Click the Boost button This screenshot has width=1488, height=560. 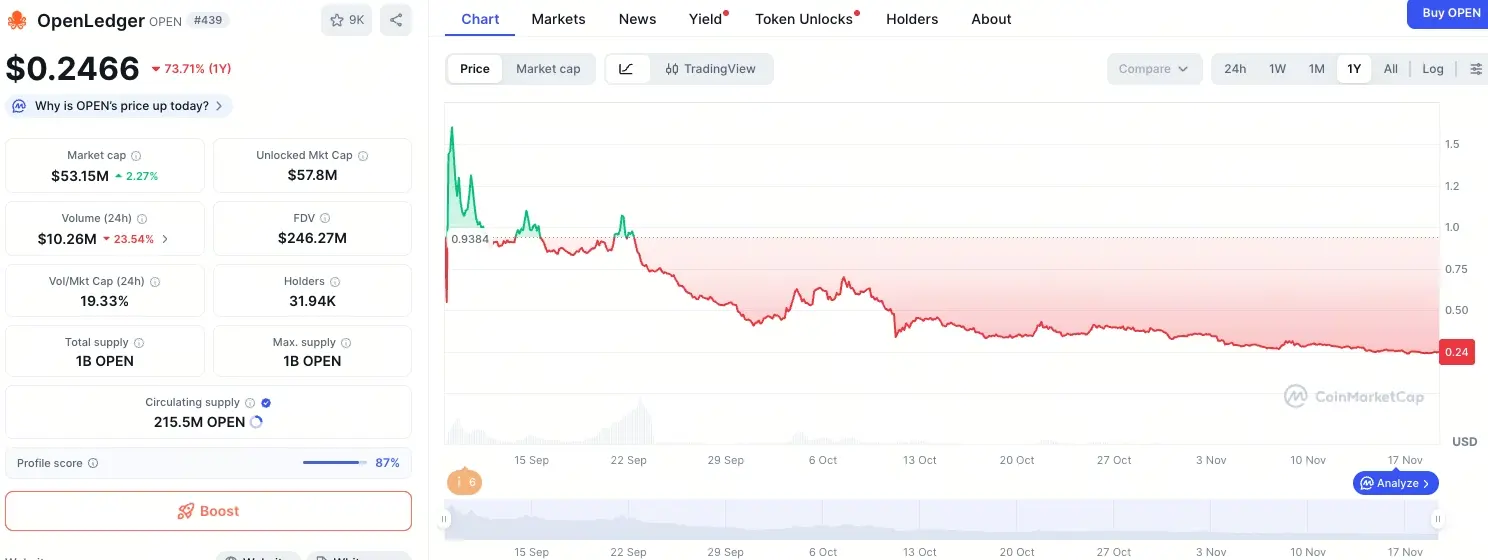(x=208, y=511)
